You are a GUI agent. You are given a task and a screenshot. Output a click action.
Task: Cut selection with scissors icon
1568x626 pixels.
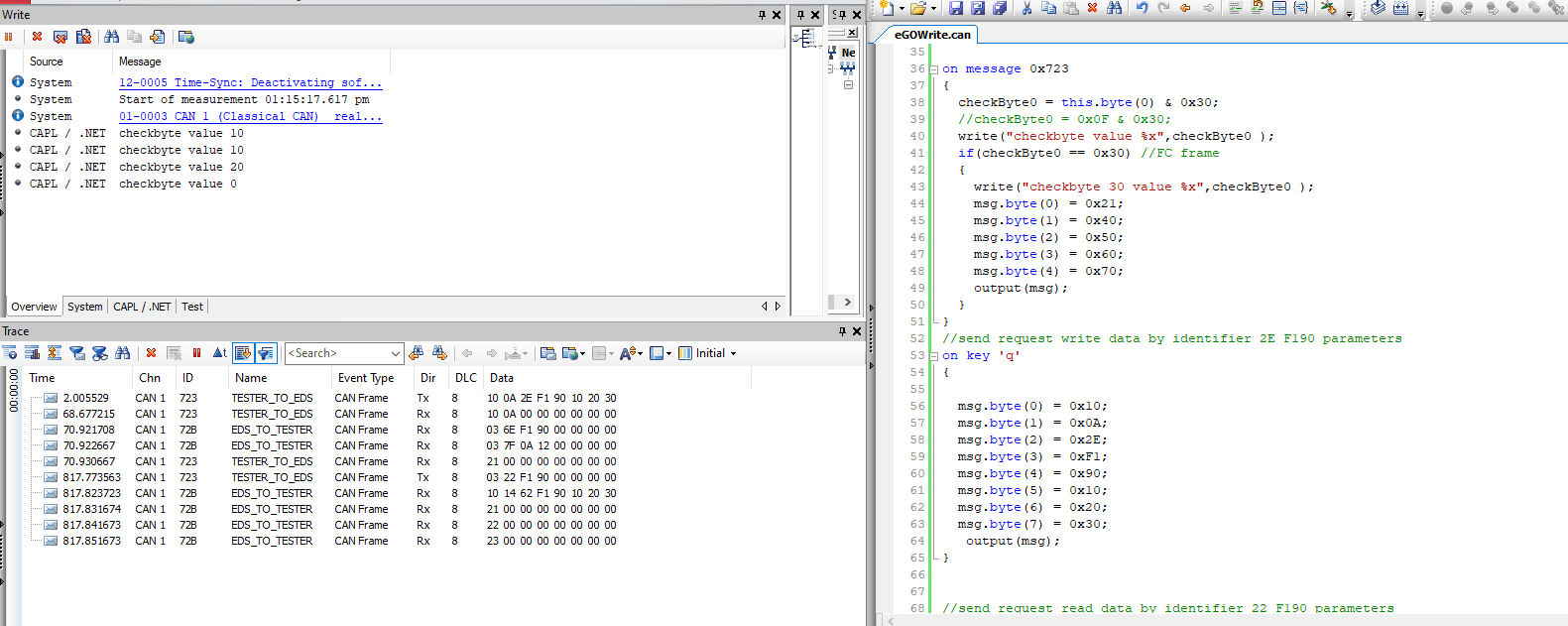(1026, 8)
